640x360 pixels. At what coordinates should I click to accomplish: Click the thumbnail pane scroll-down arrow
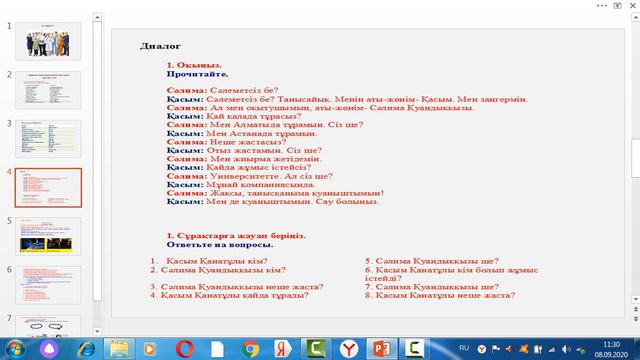tap(97, 331)
